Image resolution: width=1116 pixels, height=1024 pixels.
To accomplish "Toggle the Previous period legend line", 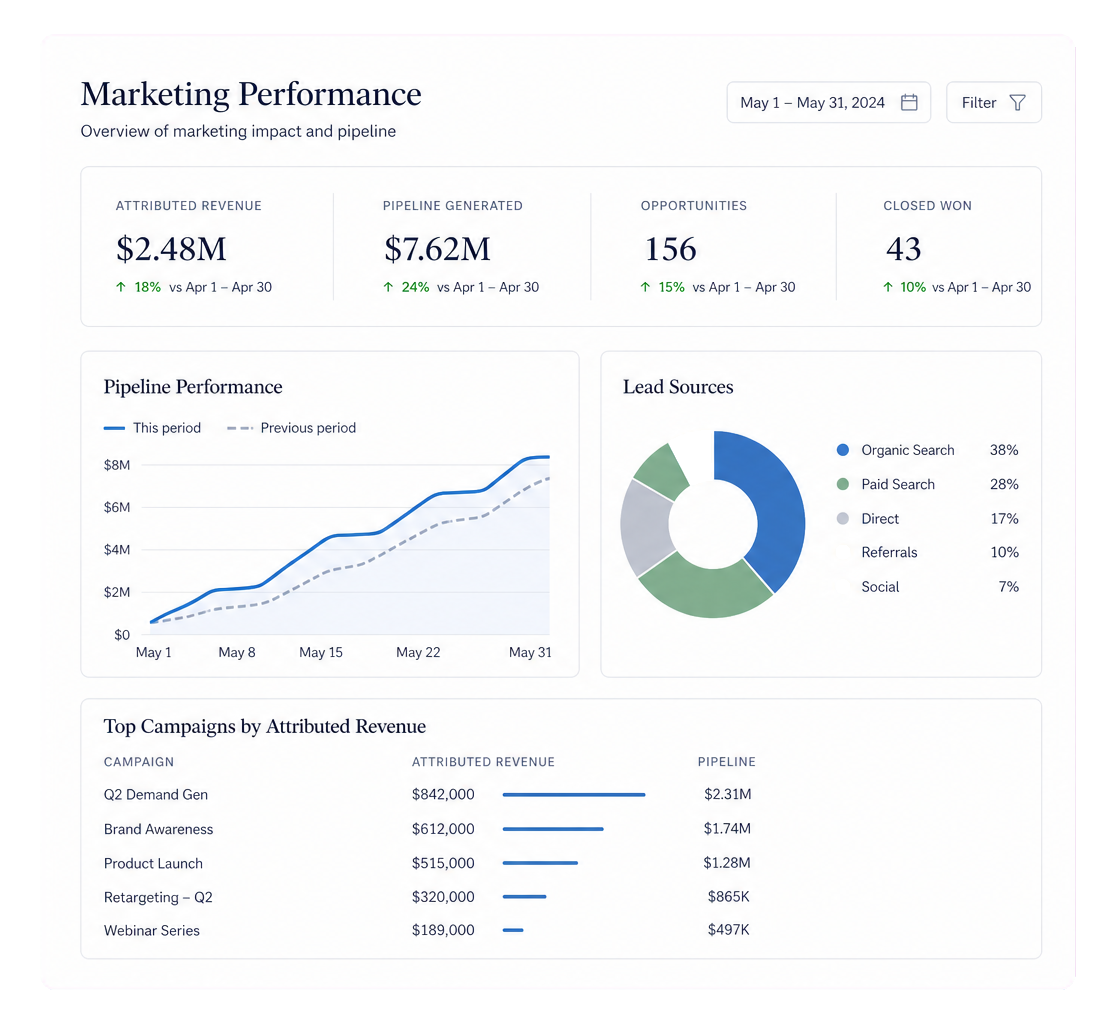I will point(291,428).
